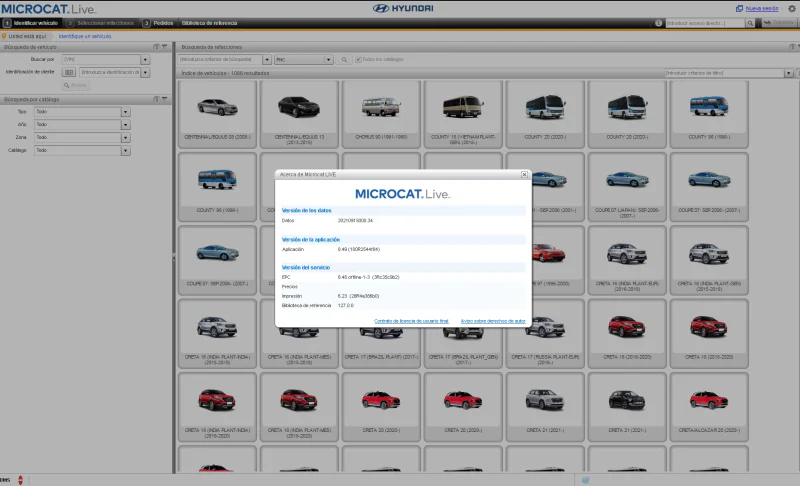The image size is (800, 486).
Task: Expand the Buscar por dropdown
Action: (x=145, y=60)
